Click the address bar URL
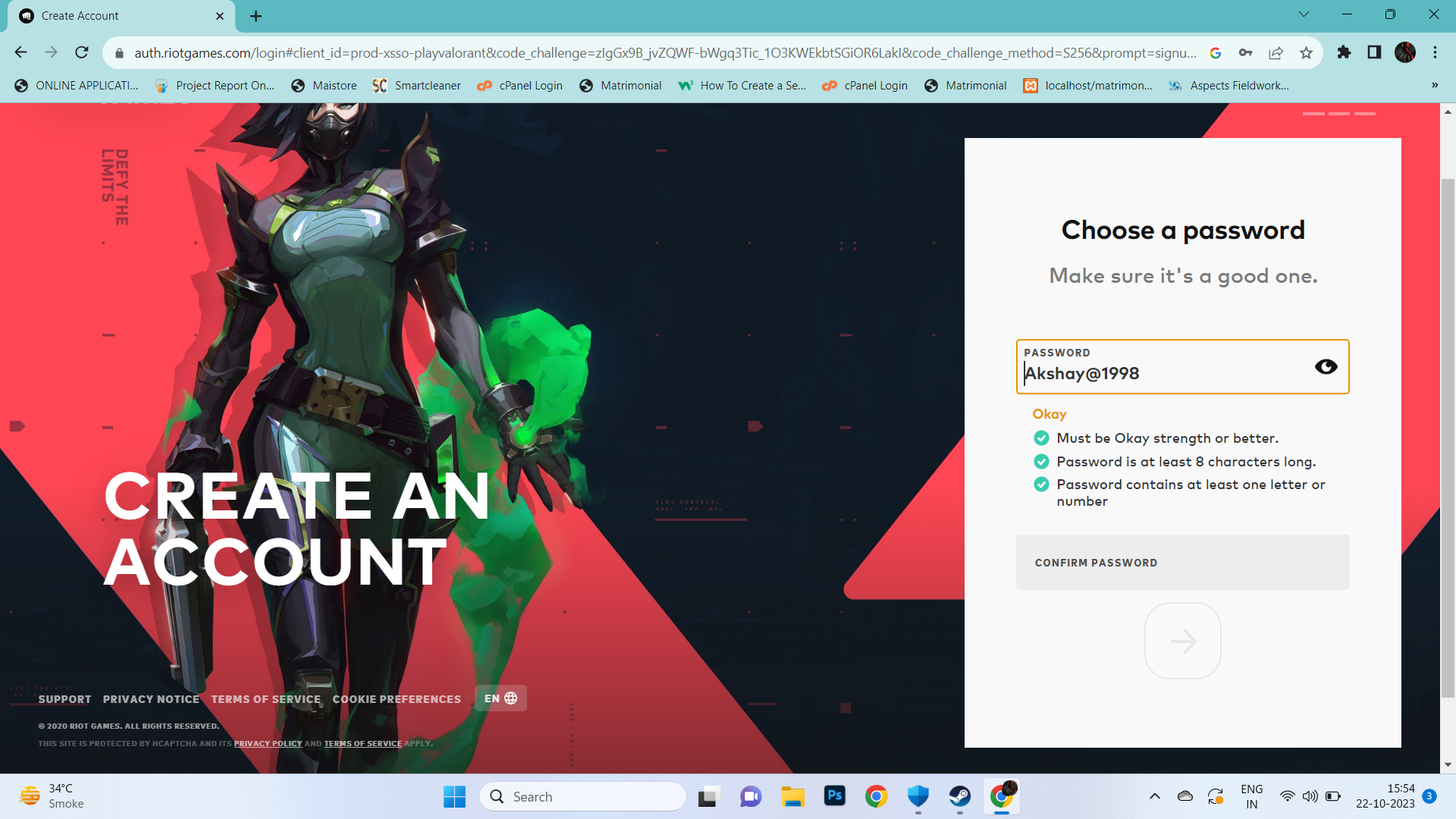This screenshot has width=1456, height=819. [665, 53]
